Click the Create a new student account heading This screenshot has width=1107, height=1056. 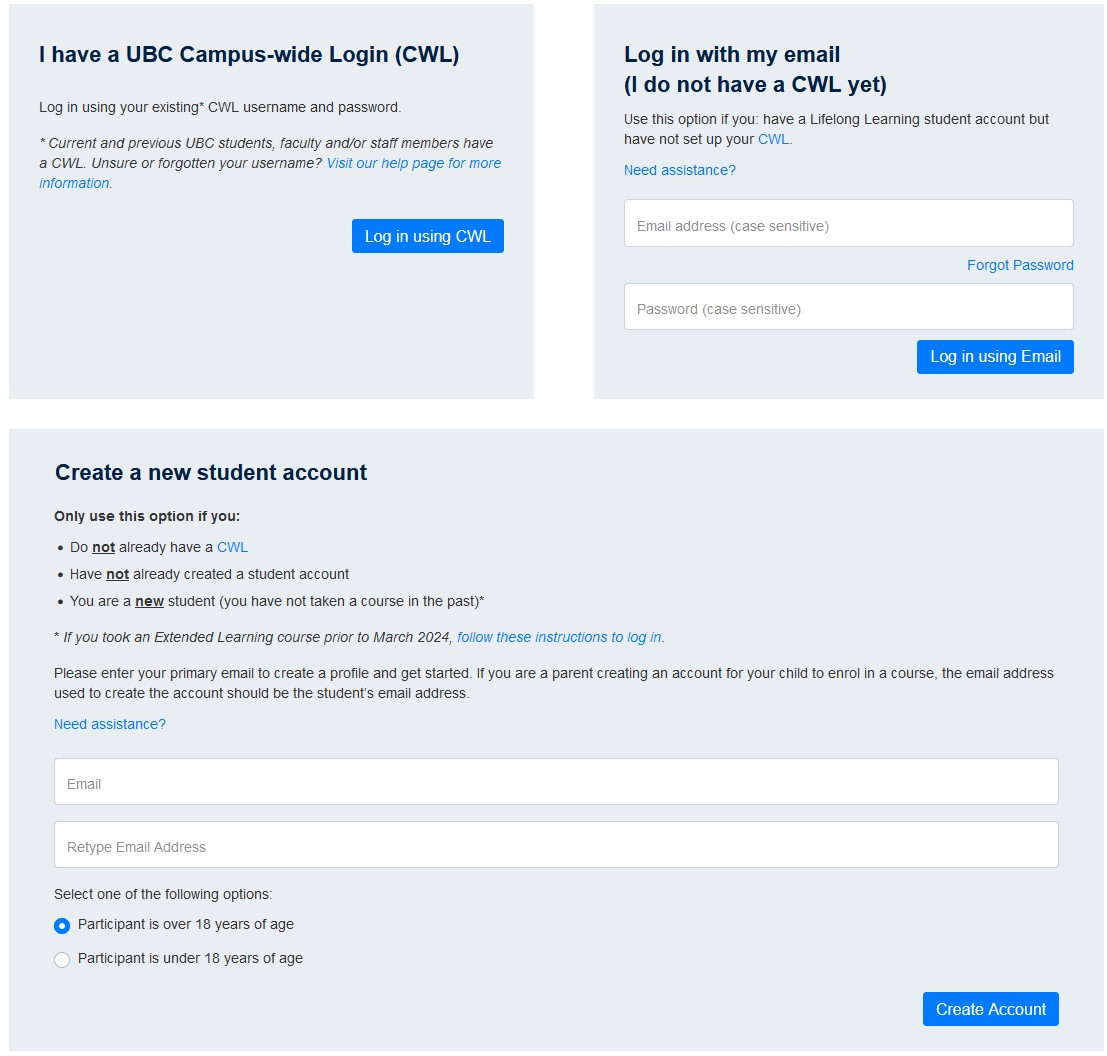(x=211, y=472)
